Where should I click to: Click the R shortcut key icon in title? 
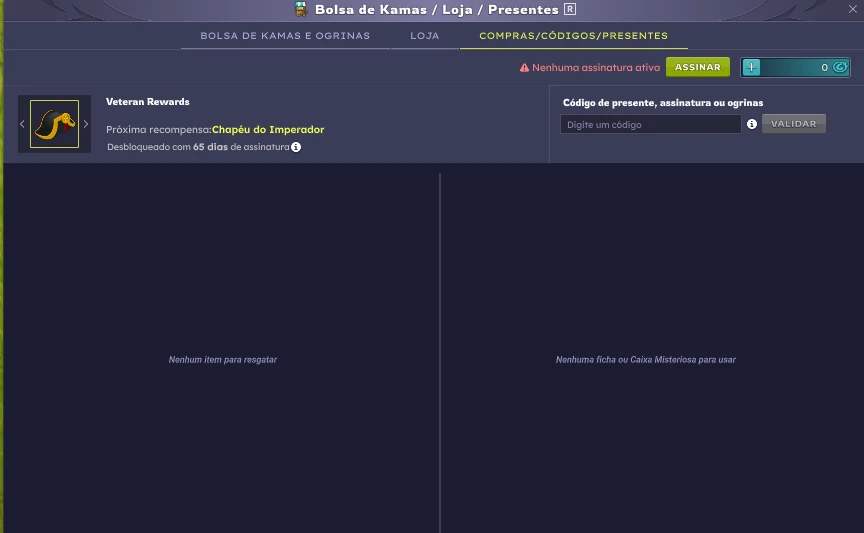point(570,9)
